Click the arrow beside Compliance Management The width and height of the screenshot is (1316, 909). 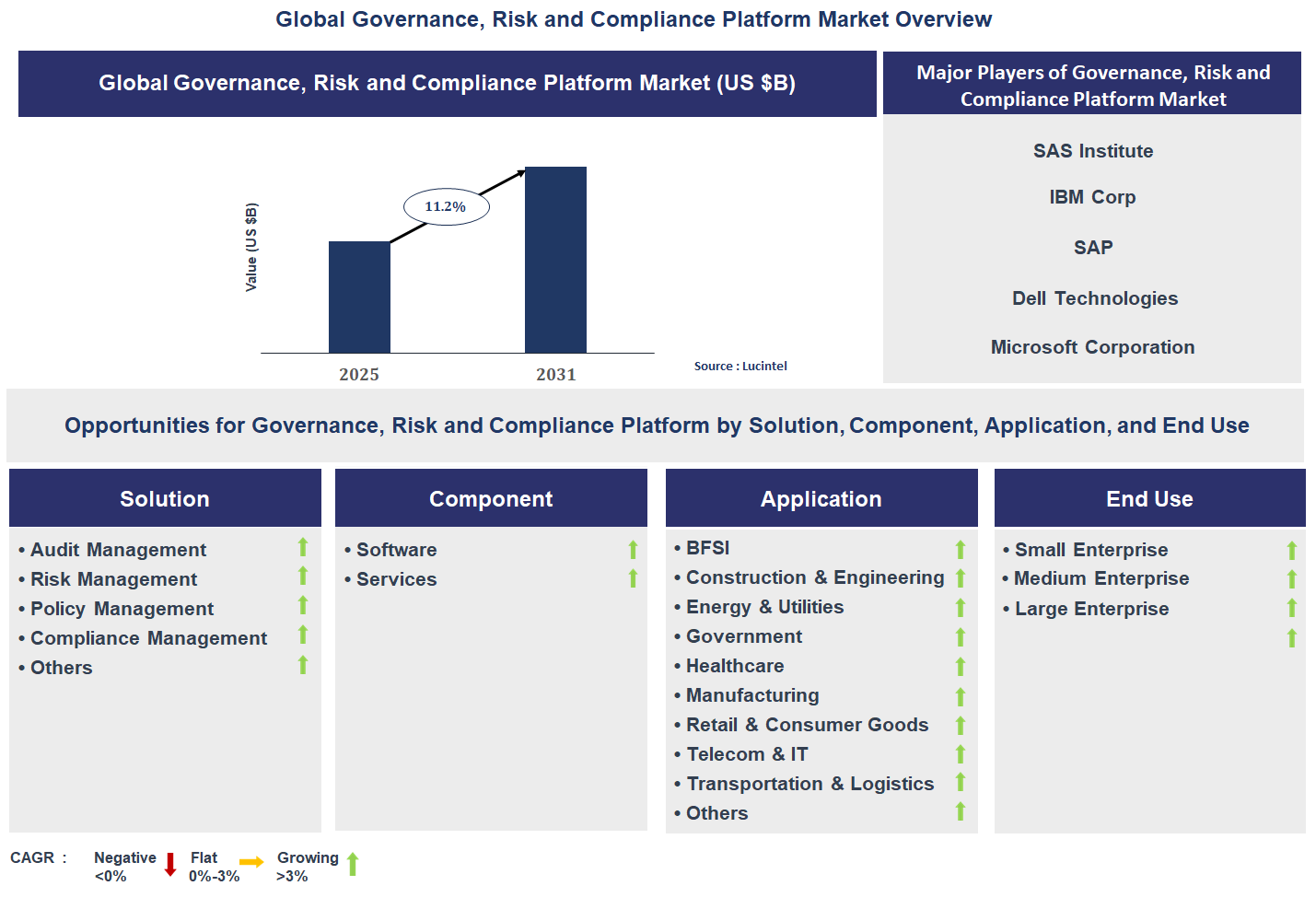[302, 635]
